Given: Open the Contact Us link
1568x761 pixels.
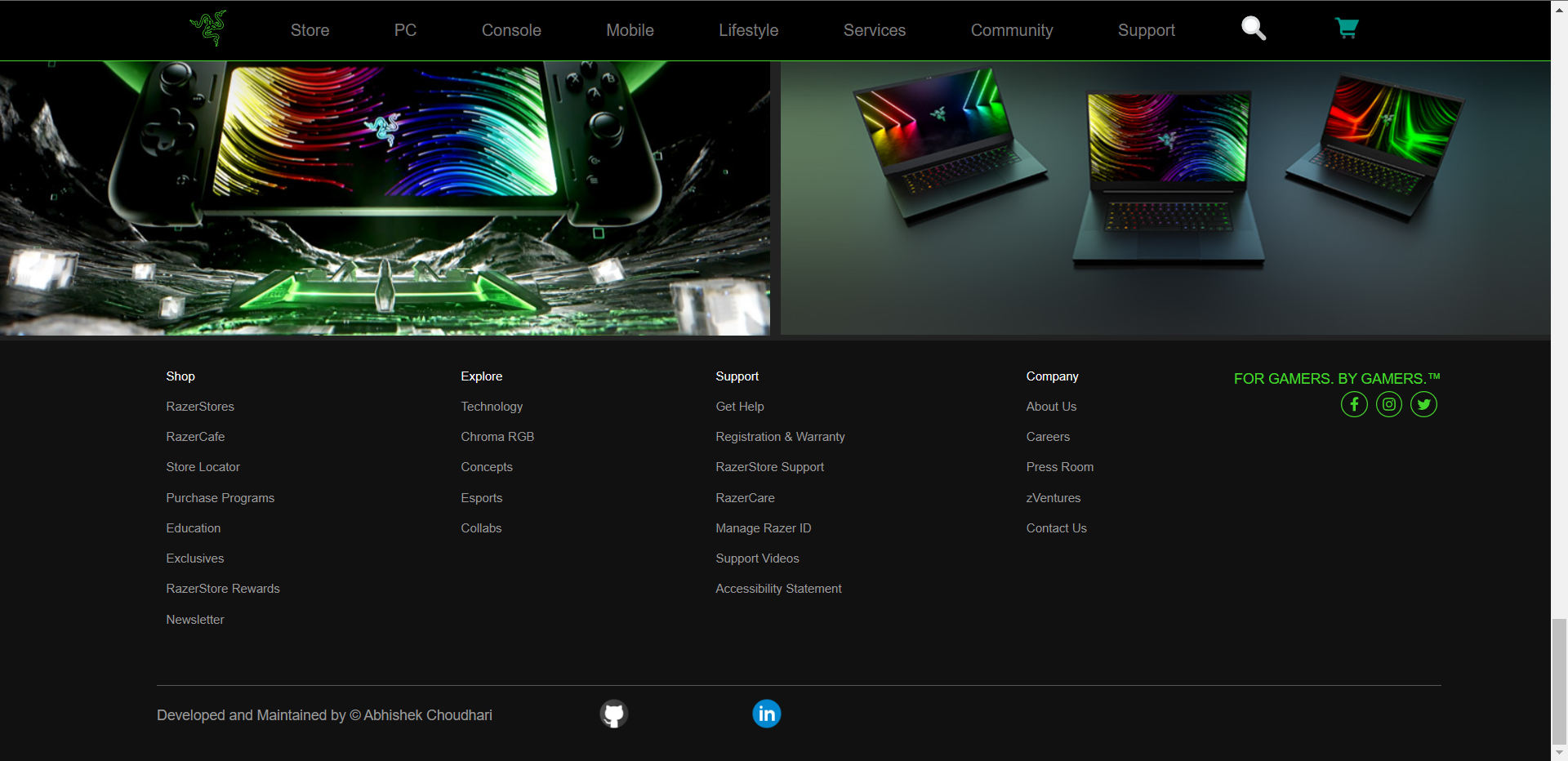Looking at the screenshot, I should [x=1056, y=527].
